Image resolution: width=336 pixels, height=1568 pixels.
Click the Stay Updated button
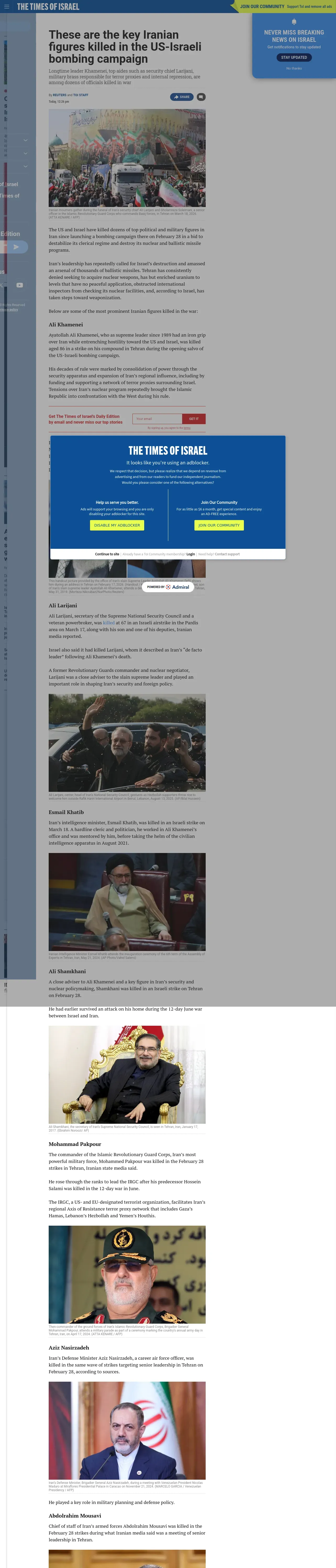click(294, 57)
